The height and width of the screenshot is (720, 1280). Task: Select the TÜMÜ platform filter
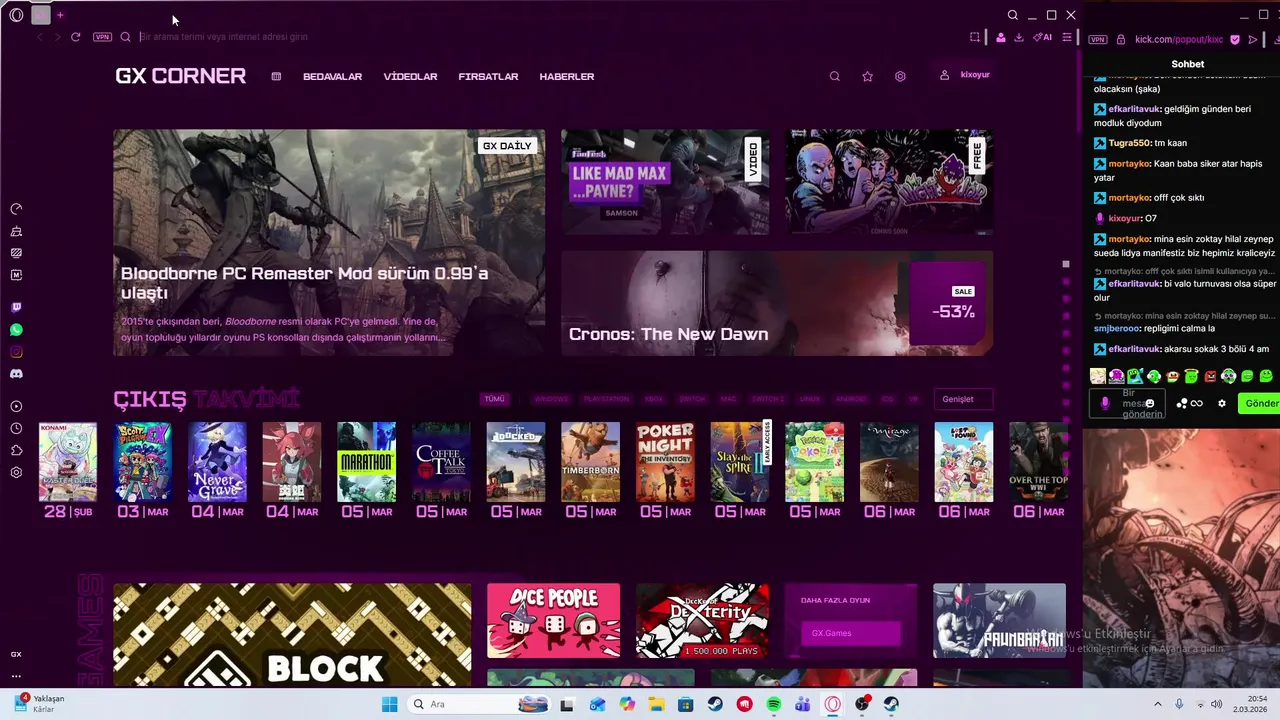[495, 399]
